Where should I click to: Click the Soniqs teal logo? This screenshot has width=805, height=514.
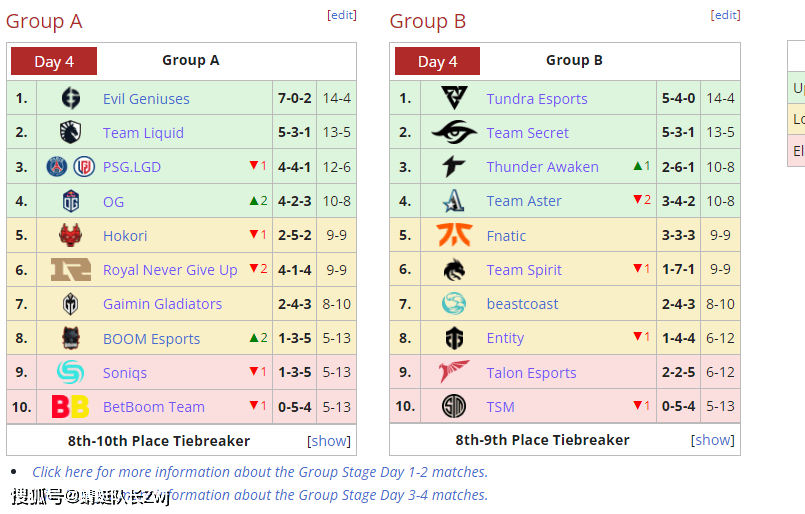pos(70,372)
